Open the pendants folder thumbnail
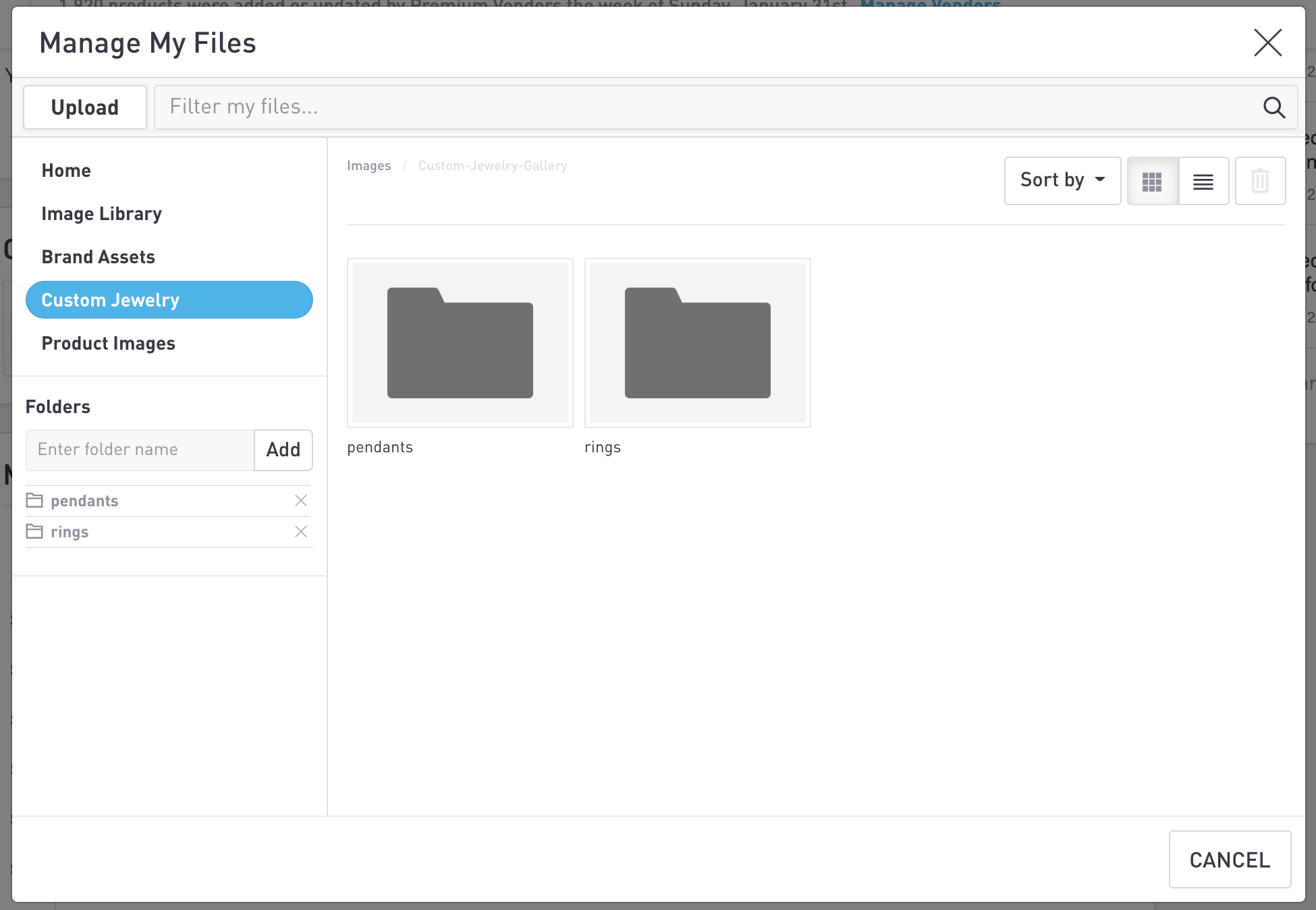 (460, 343)
